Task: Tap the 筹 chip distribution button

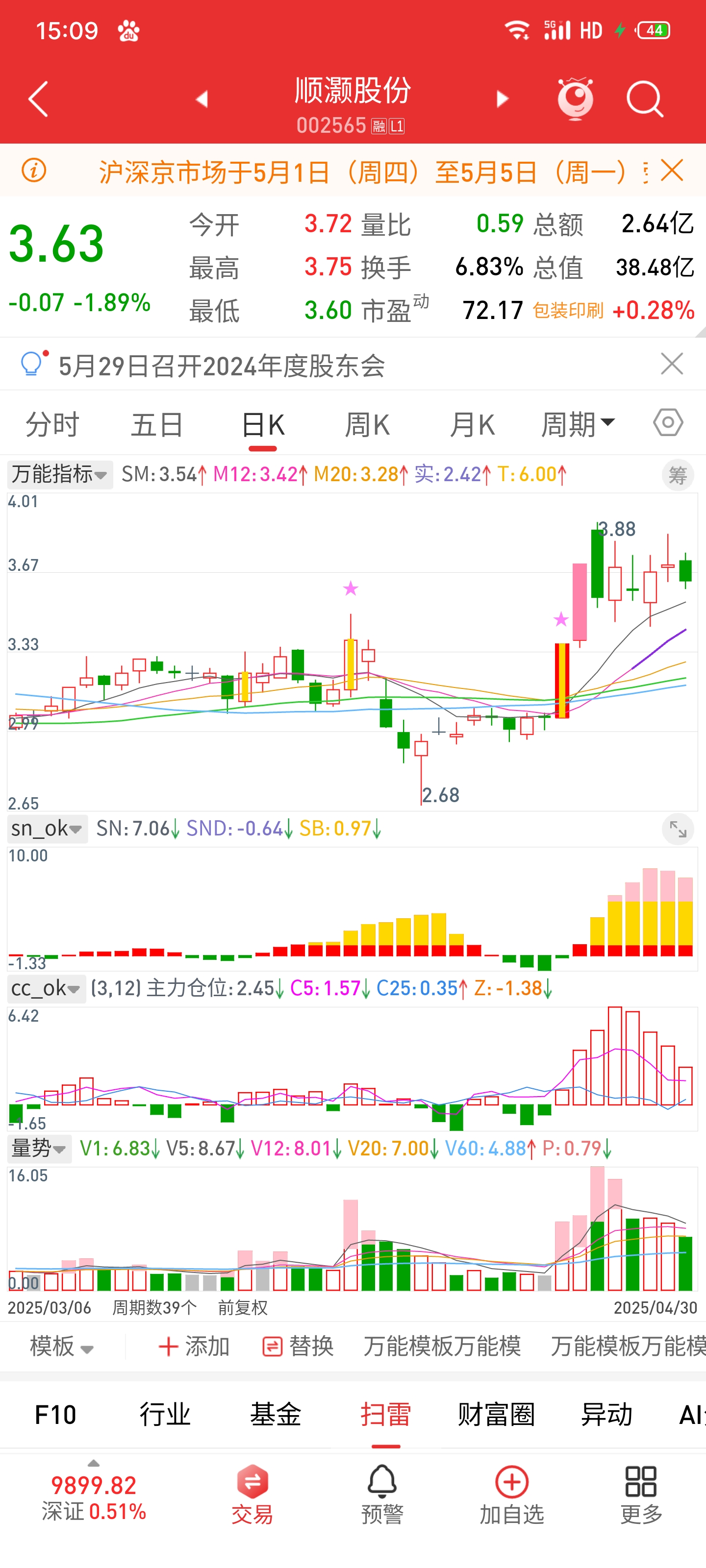Action: pos(678,475)
